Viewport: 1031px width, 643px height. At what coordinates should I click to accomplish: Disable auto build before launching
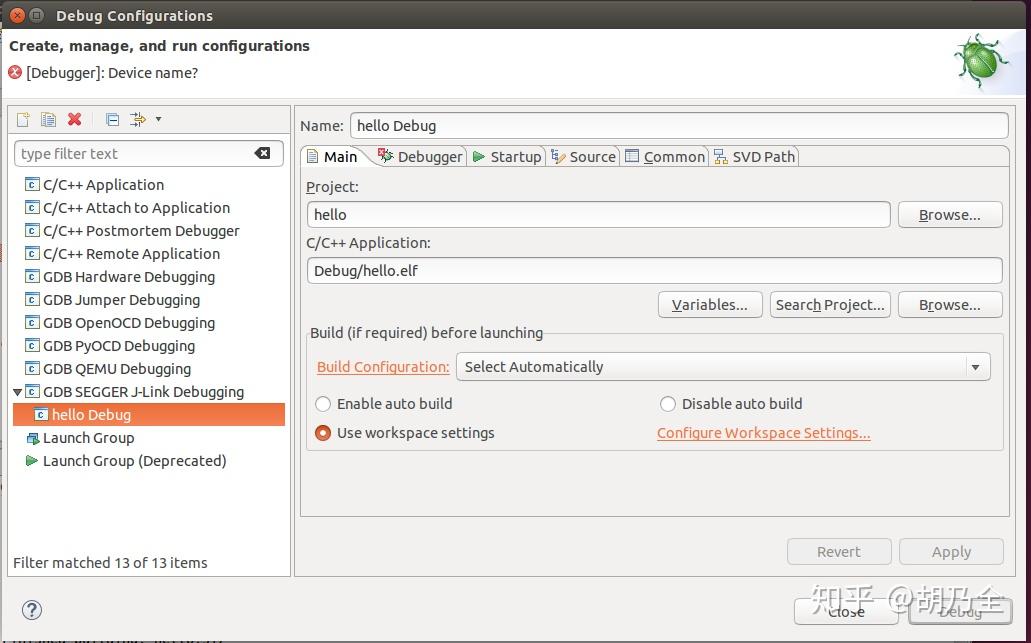coord(668,404)
